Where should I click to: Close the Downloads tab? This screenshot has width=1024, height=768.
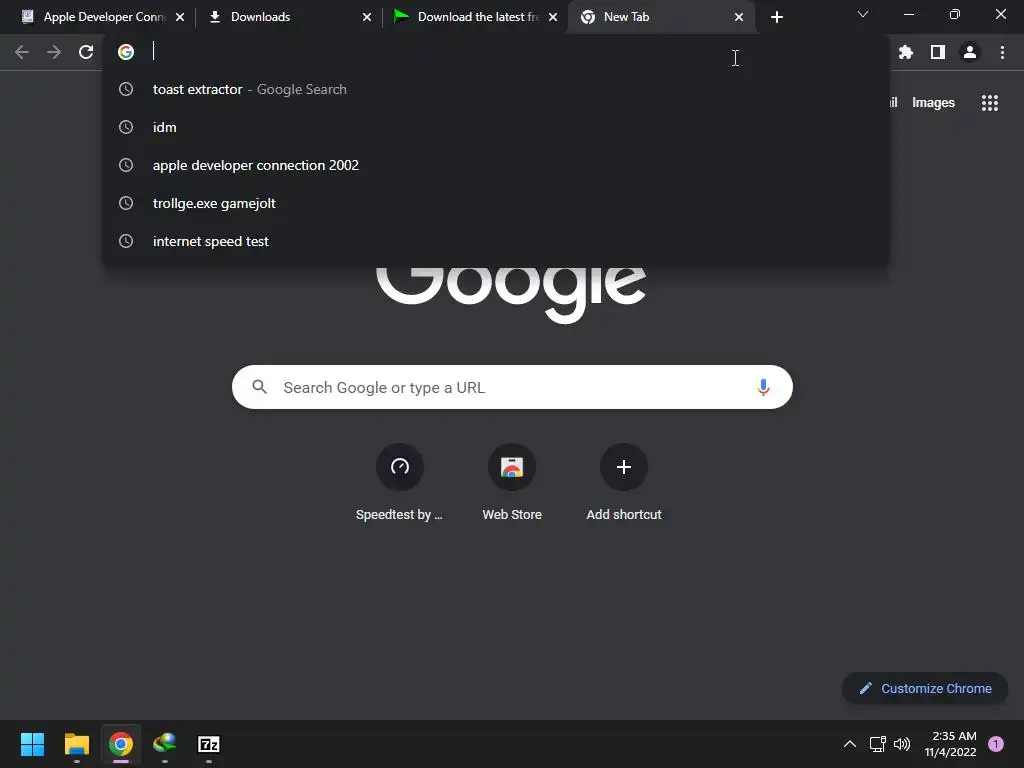367,17
